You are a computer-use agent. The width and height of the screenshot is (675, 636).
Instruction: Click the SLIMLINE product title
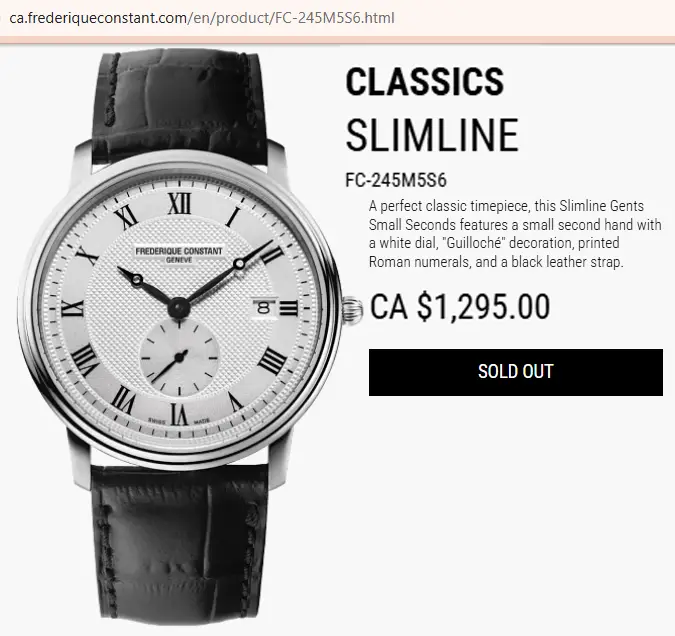coord(432,135)
